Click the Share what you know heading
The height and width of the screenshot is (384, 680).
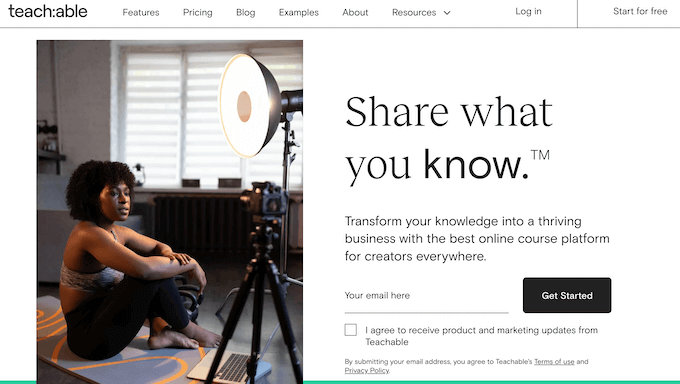pyautogui.click(x=449, y=138)
